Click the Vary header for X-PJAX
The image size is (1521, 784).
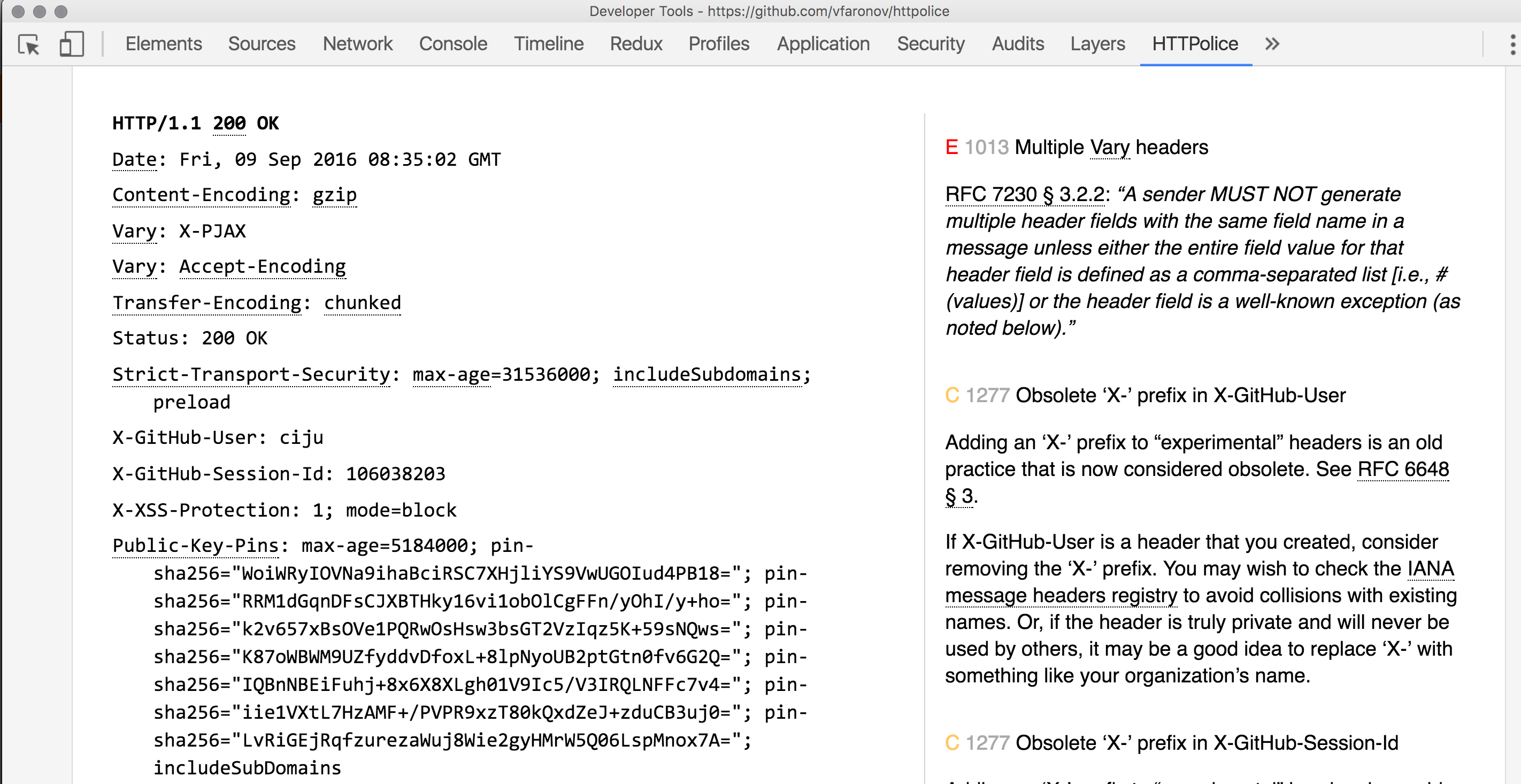pyautogui.click(x=135, y=232)
